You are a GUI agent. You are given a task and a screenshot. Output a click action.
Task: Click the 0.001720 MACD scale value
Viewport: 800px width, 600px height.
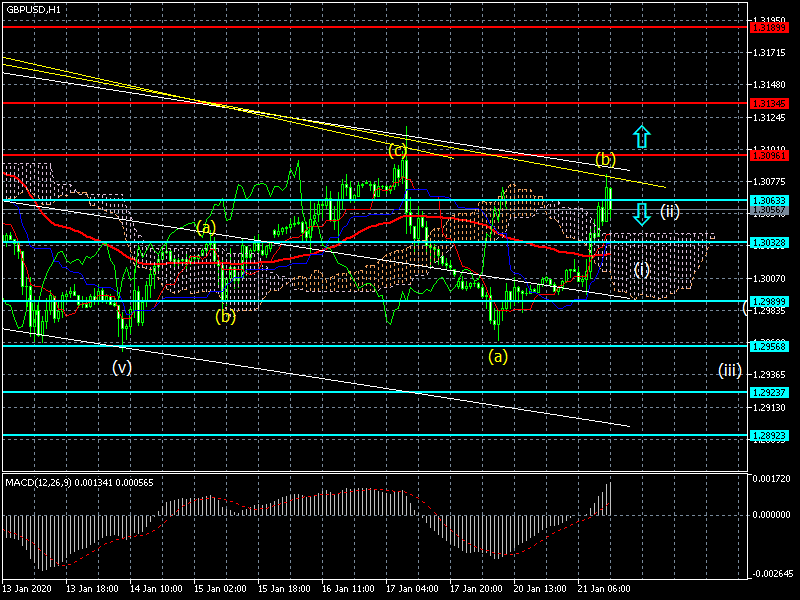pyautogui.click(x=772, y=479)
